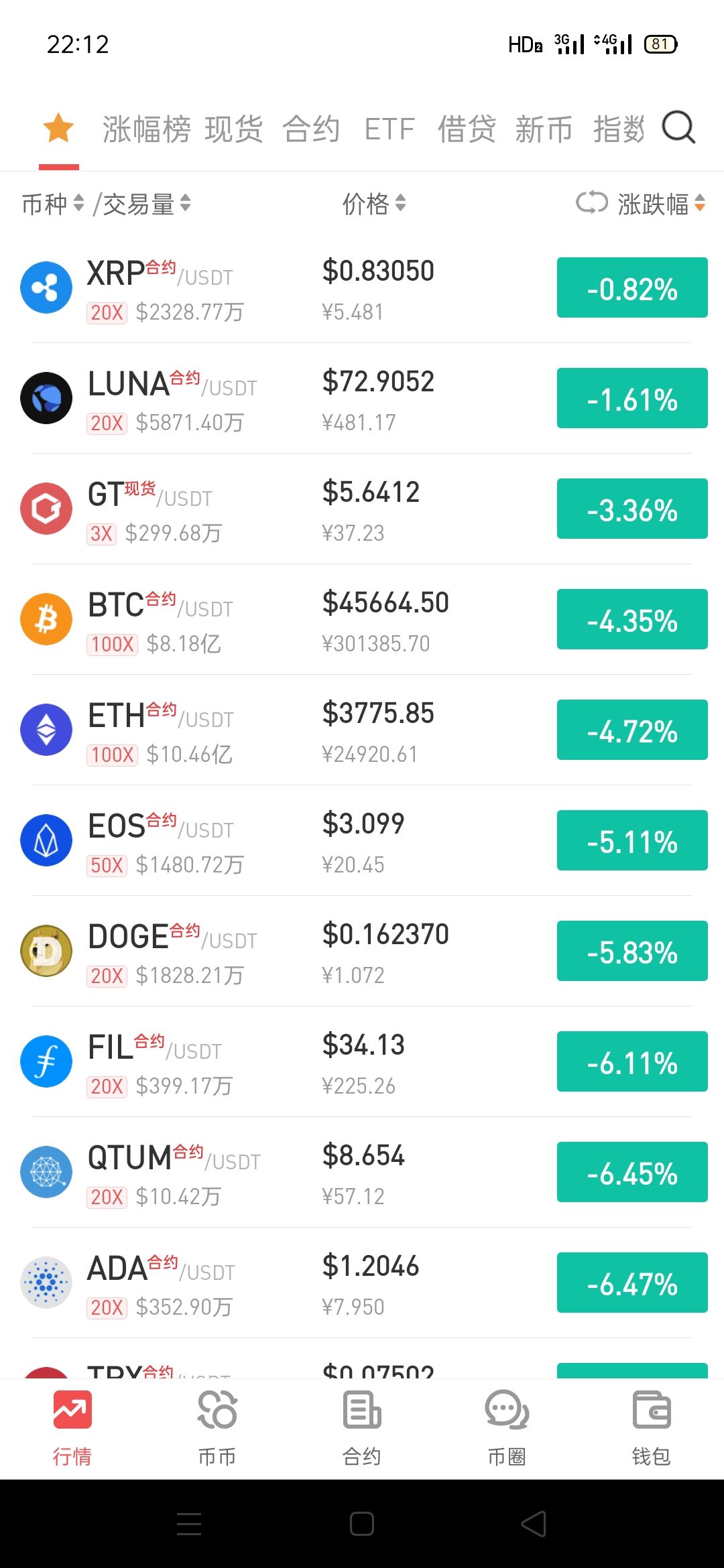
Task: Sort by 涨跌幅 column arrows
Action: [x=700, y=203]
